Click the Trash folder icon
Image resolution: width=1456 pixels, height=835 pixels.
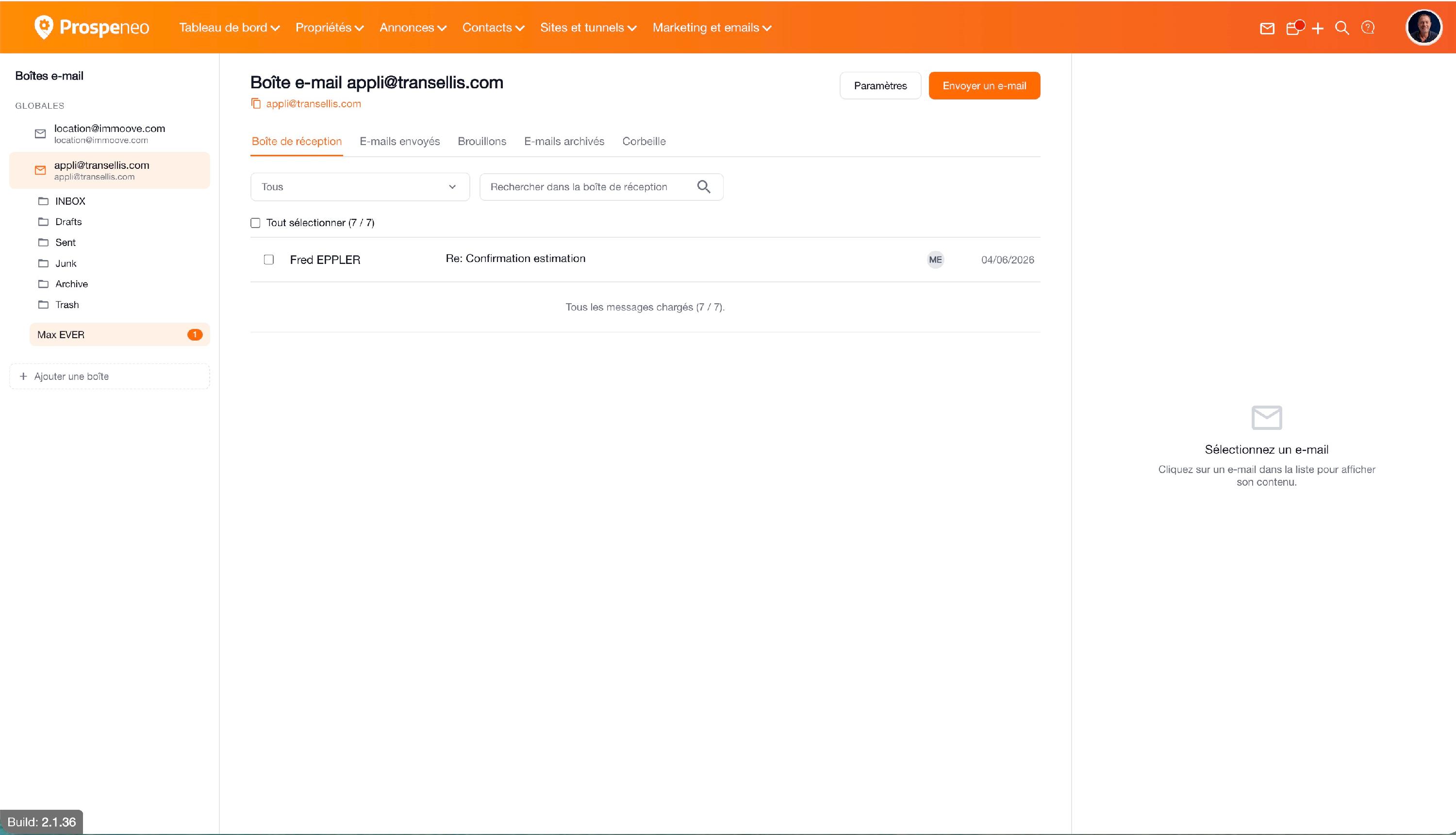[43, 305]
